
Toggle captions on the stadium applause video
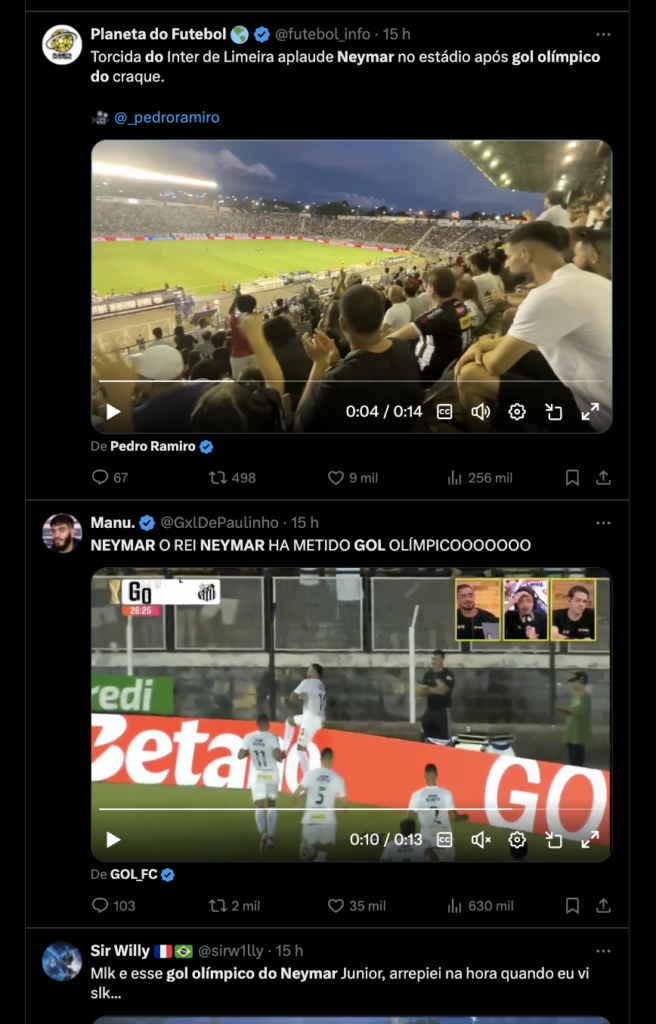[445, 411]
